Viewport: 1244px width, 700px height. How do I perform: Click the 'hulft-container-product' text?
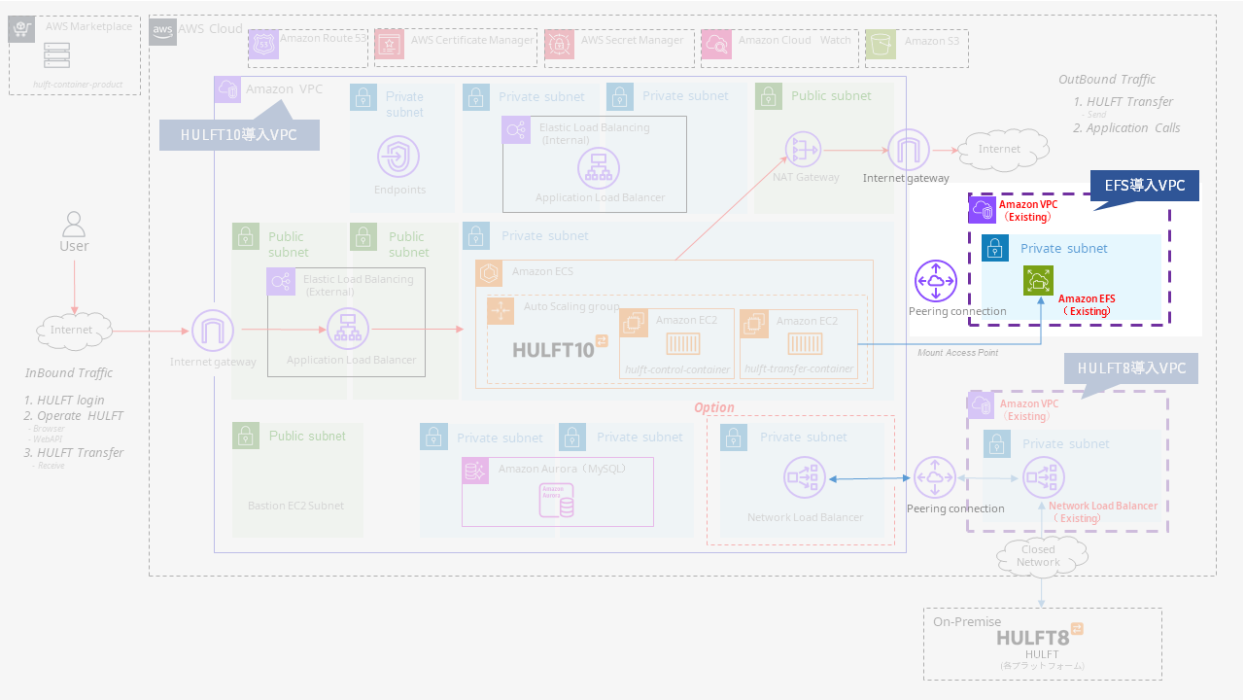tap(77, 85)
